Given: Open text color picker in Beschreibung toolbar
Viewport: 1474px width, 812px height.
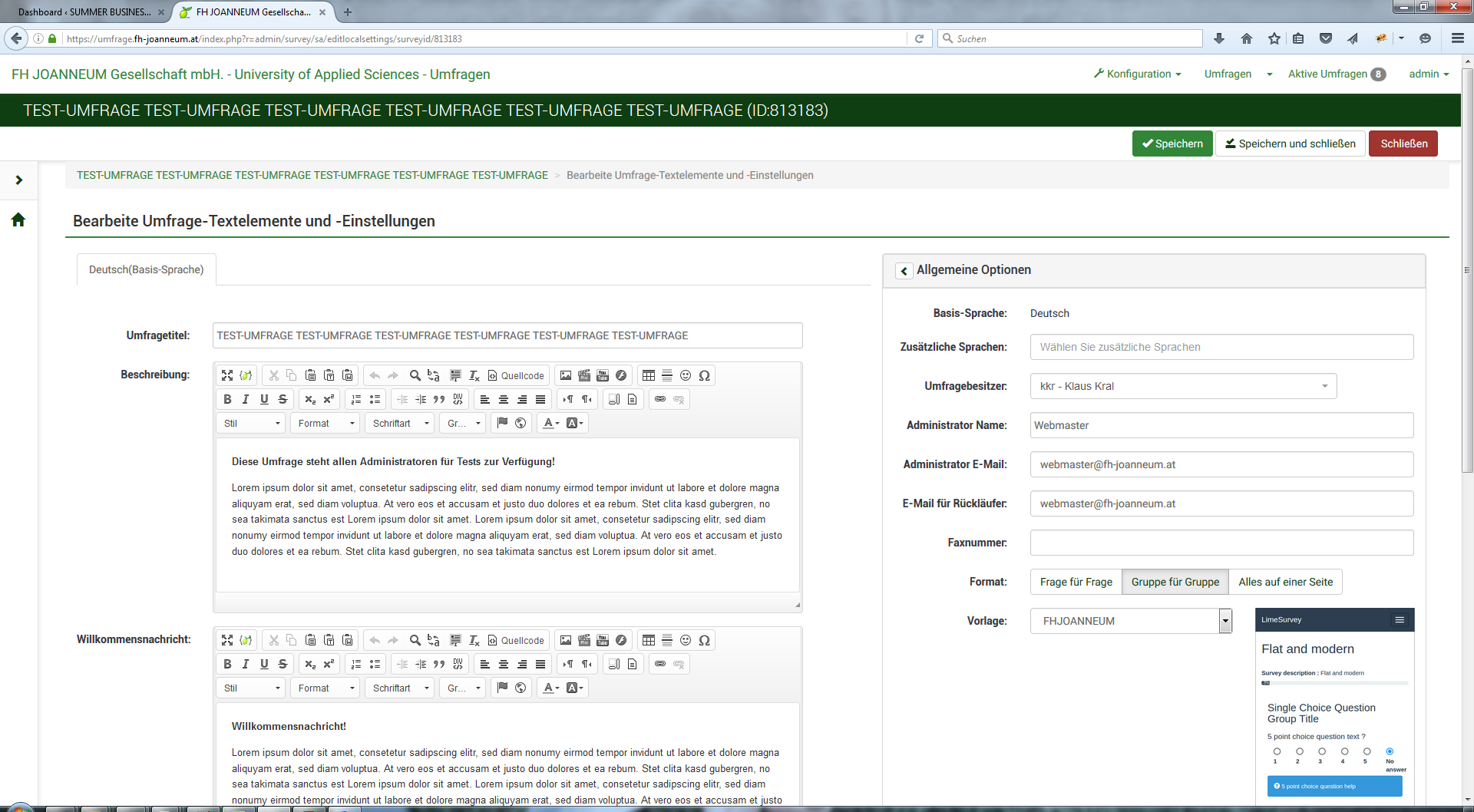Looking at the screenshot, I should (550, 423).
